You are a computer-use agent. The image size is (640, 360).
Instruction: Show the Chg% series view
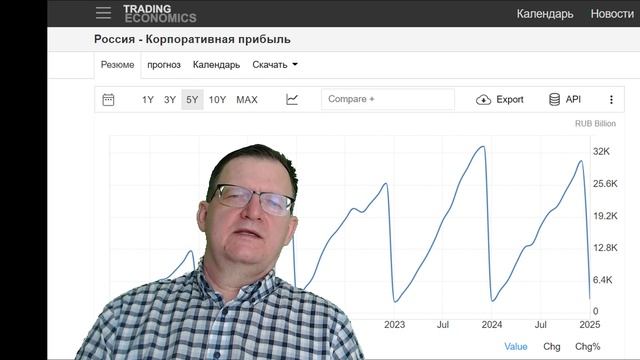point(587,347)
